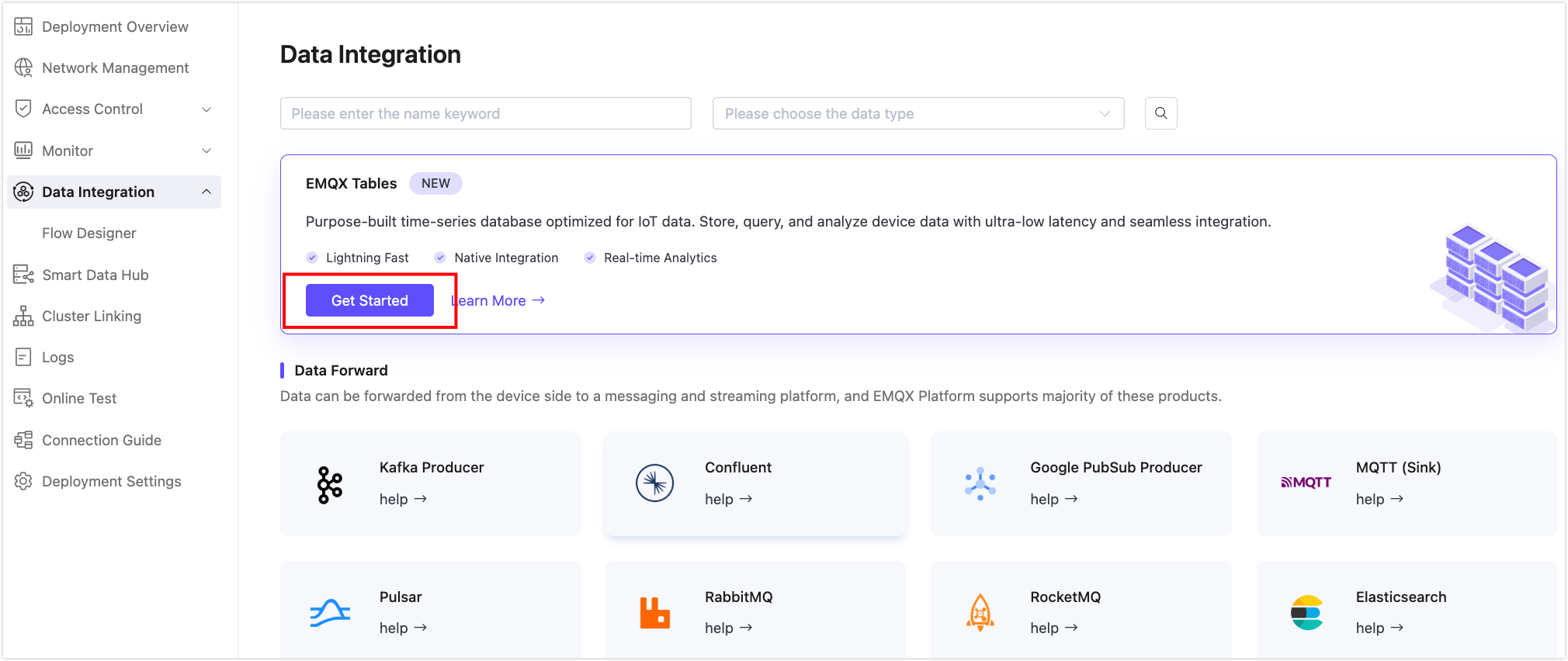Click the Google PubSub Producer title
The height and width of the screenshot is (661, 1568).
[x=1116, y=467]
